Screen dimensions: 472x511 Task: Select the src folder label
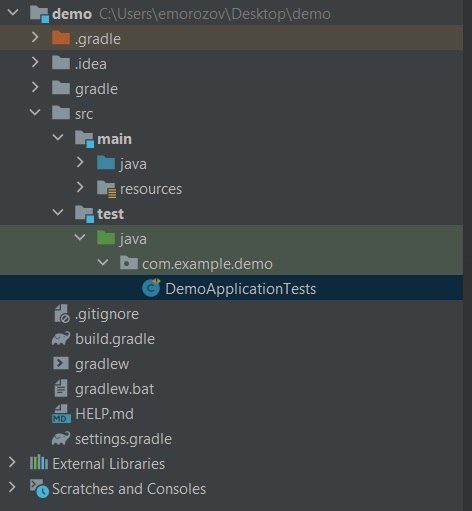84,114
